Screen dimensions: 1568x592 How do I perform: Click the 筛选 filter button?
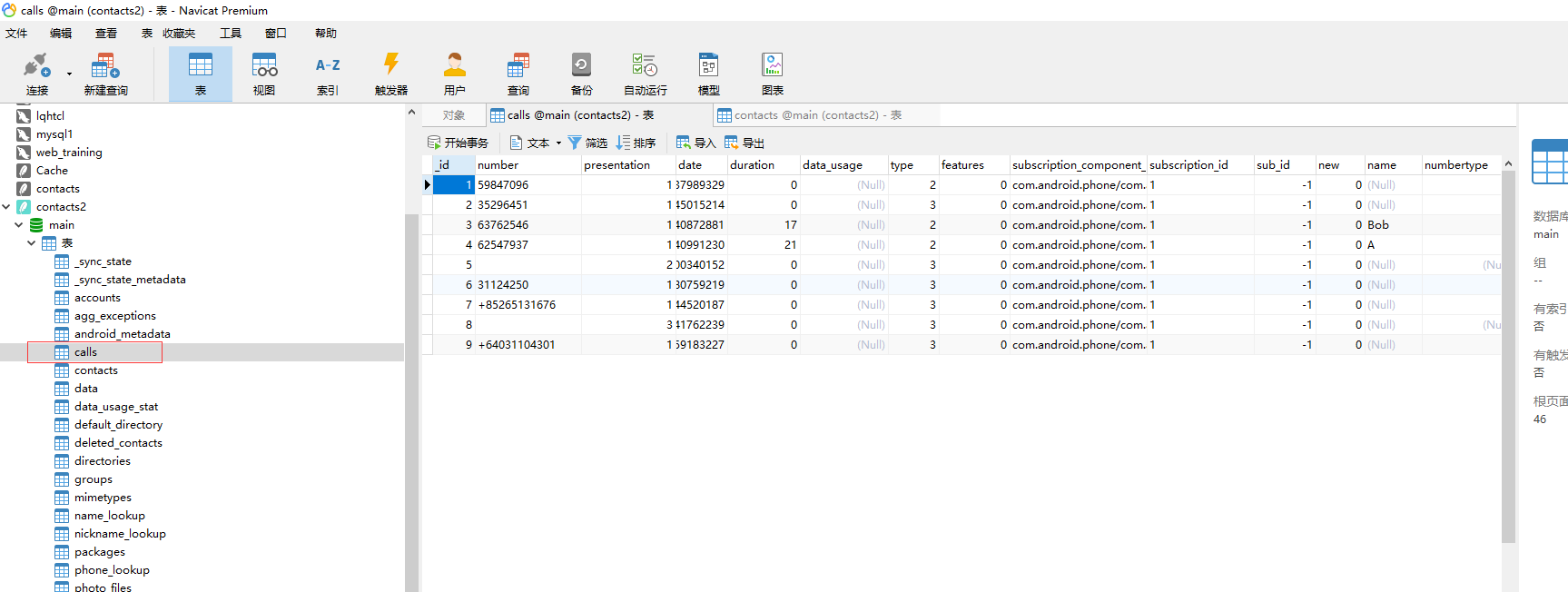pos(587,143)
